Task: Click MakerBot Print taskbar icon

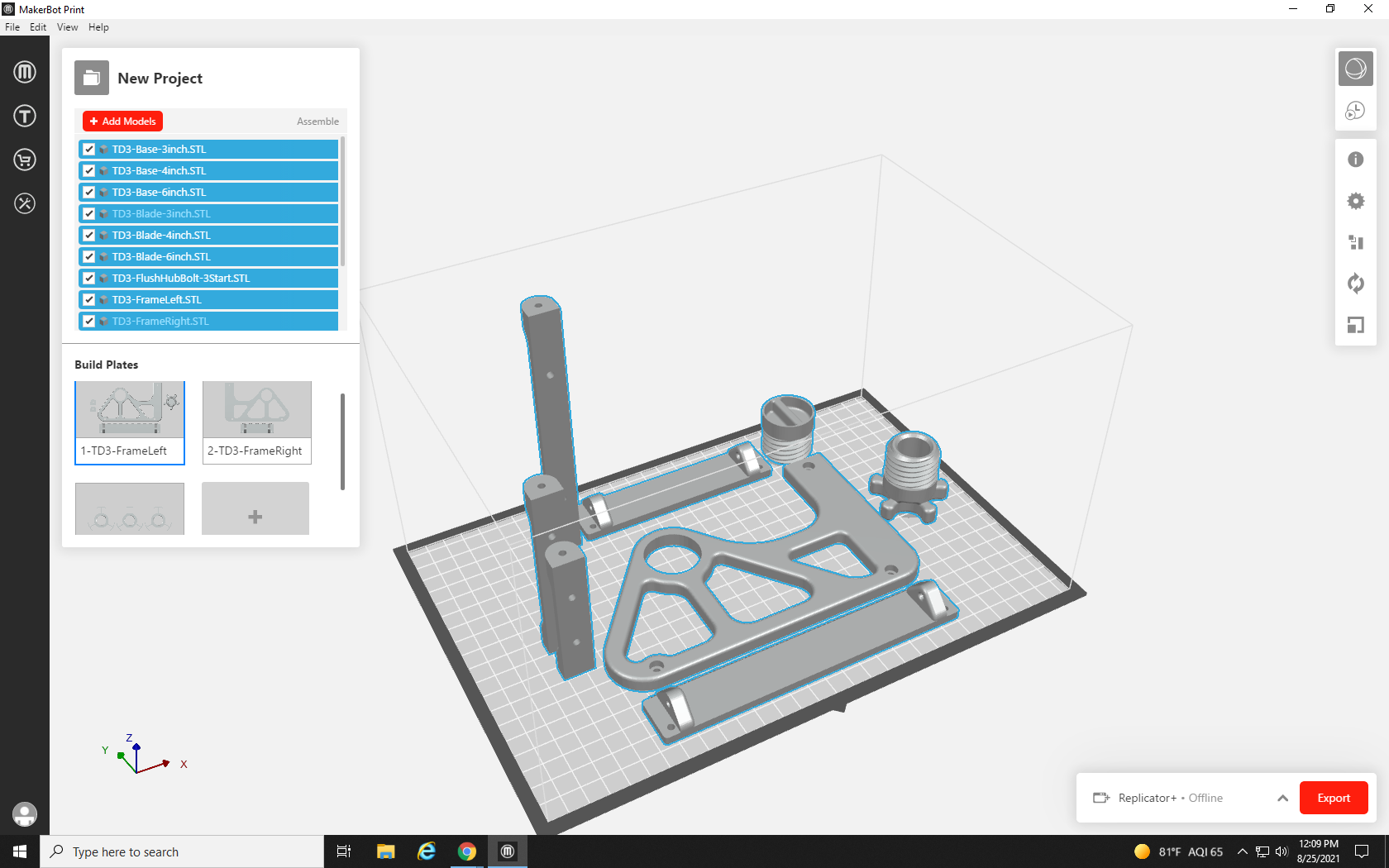Action: tap(508, 851)
